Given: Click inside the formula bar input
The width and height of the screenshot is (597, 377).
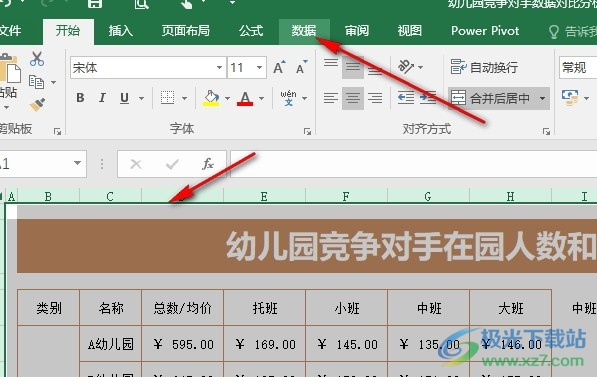Looking at the screenshot, I should [413, 164].
